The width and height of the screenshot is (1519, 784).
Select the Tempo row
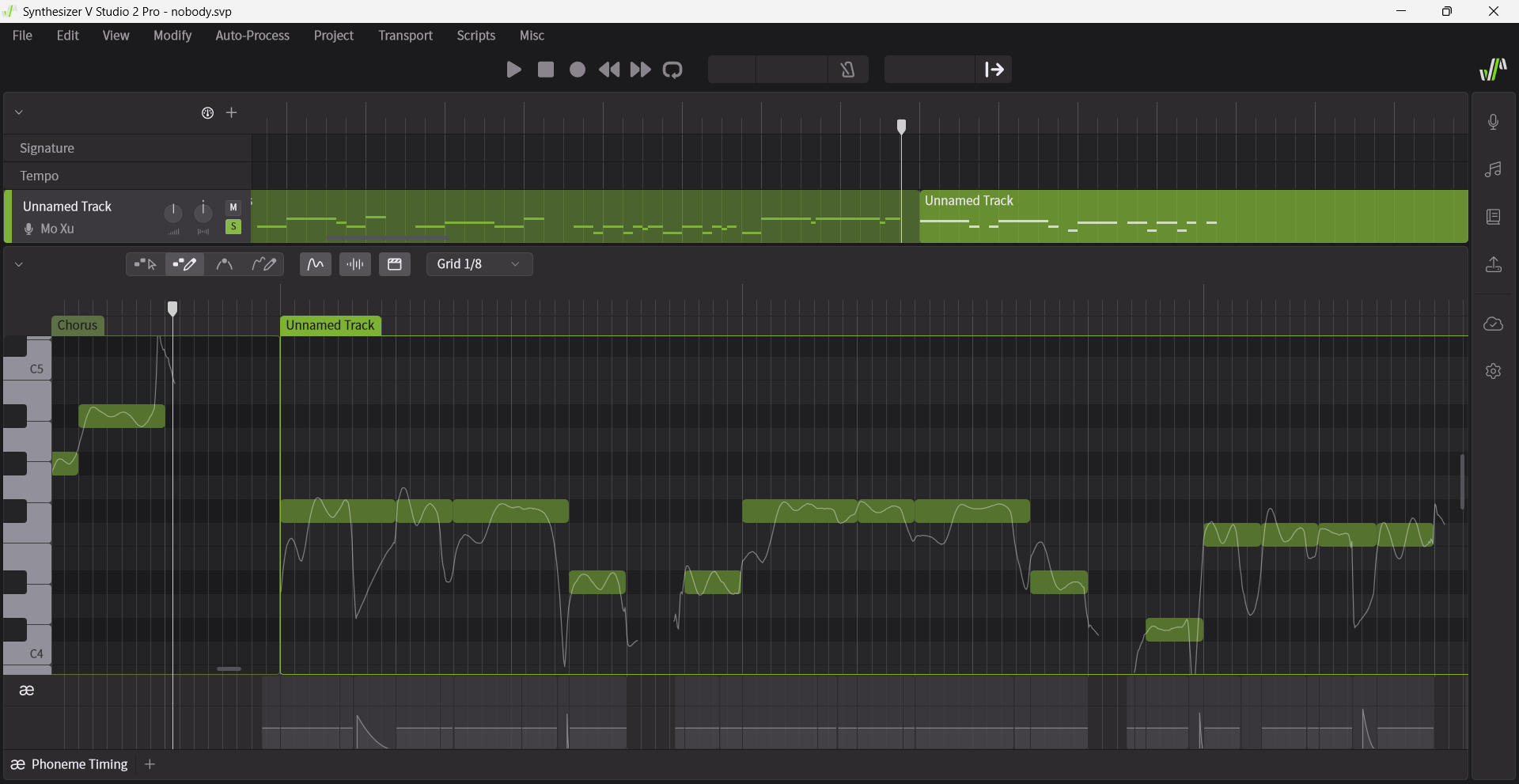127,176
